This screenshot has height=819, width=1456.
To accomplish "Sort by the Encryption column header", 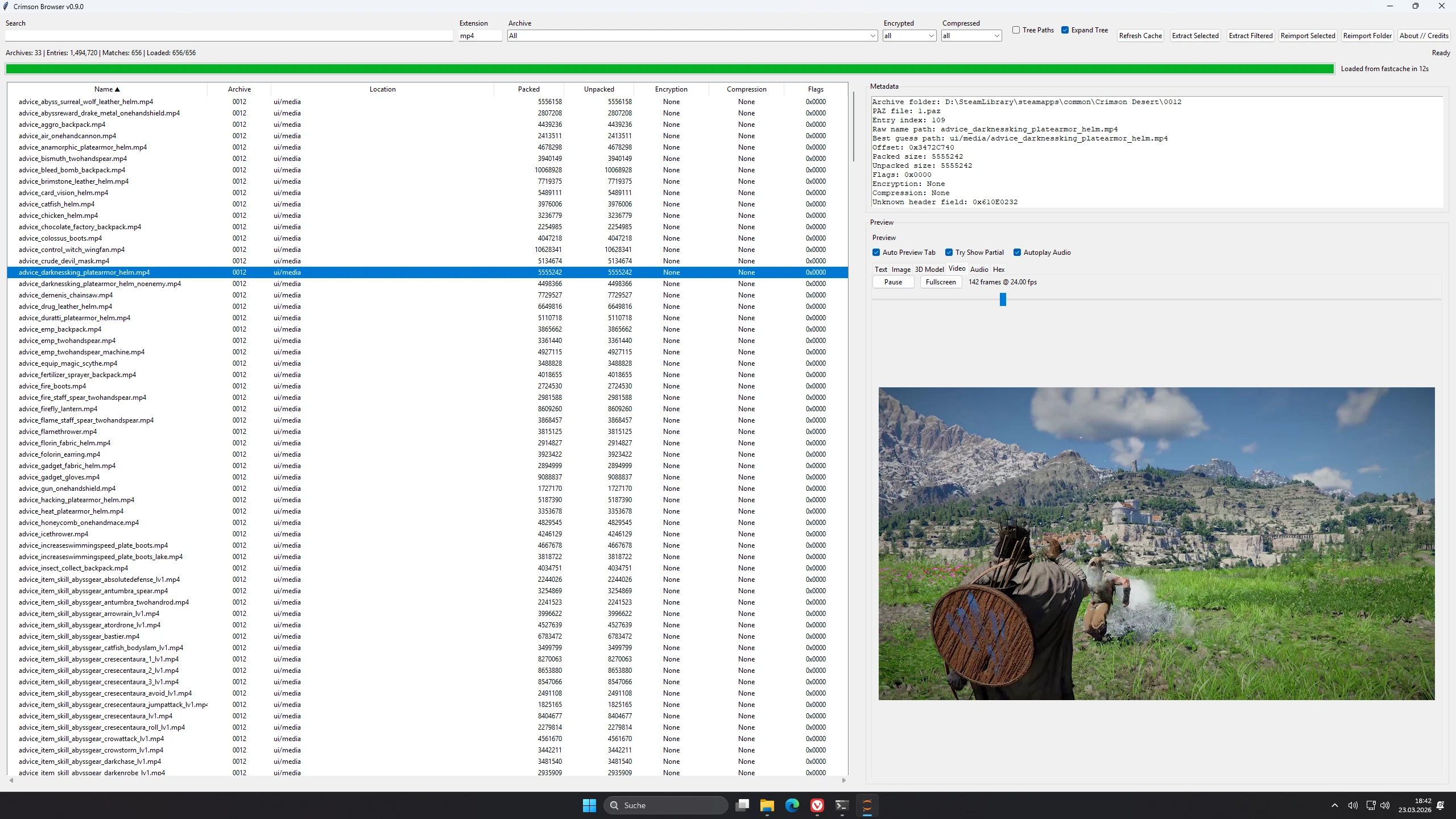I will point(671,89).
